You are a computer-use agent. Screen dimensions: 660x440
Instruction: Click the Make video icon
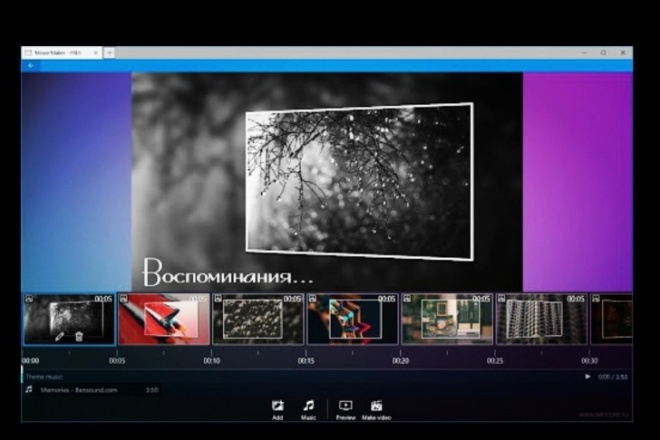coord(376,405)
